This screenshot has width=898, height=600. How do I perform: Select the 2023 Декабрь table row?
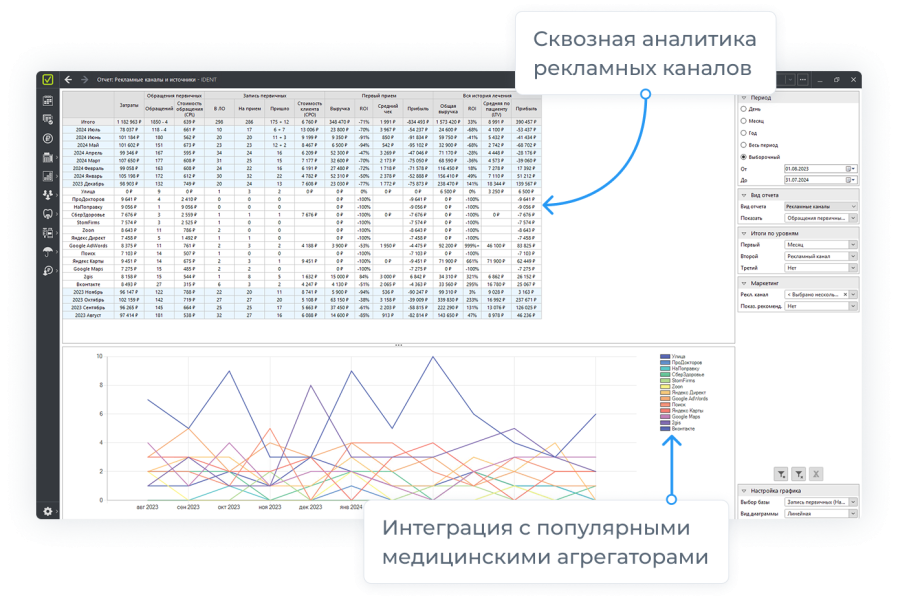point(302,184)
